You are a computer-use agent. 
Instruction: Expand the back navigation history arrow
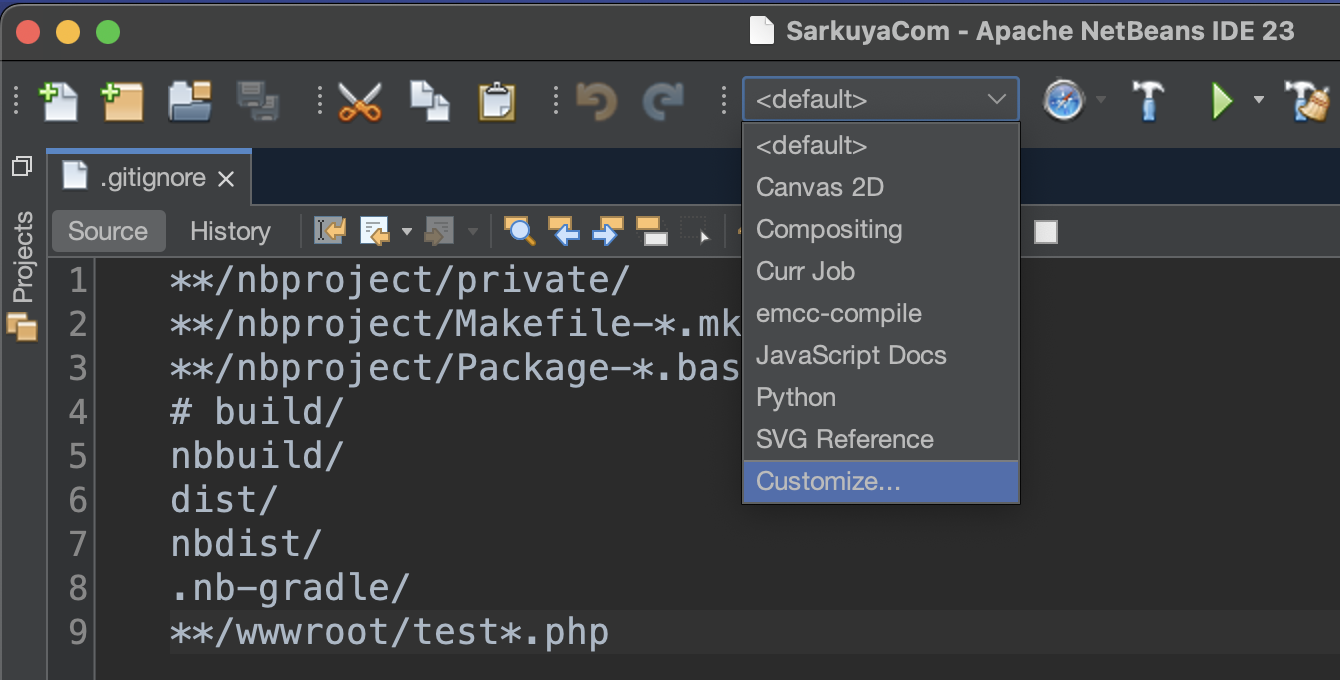pyautogui.click(x=407, y=232)
